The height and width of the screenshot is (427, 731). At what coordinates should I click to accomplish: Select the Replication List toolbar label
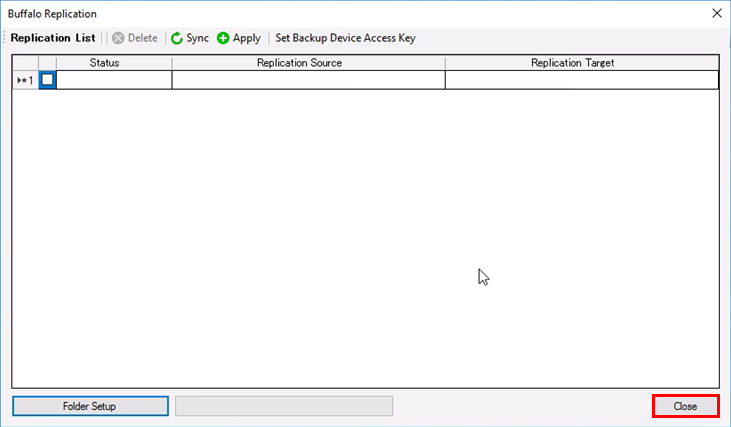click(x=53, y=38)
